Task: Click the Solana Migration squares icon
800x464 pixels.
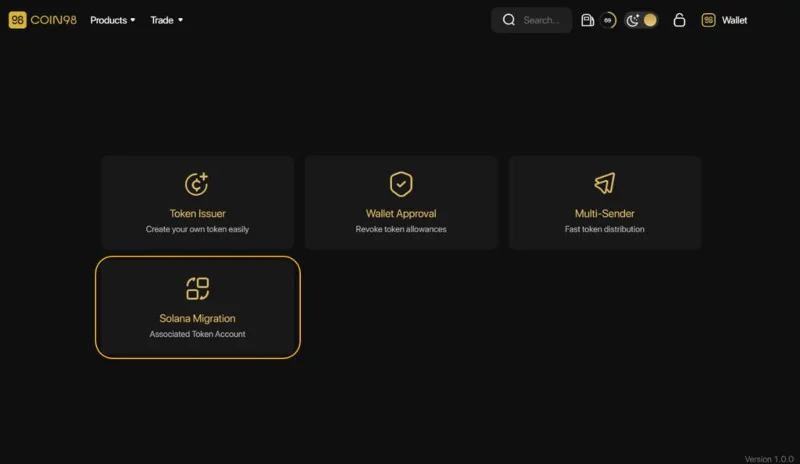Action: click(197, 288)
